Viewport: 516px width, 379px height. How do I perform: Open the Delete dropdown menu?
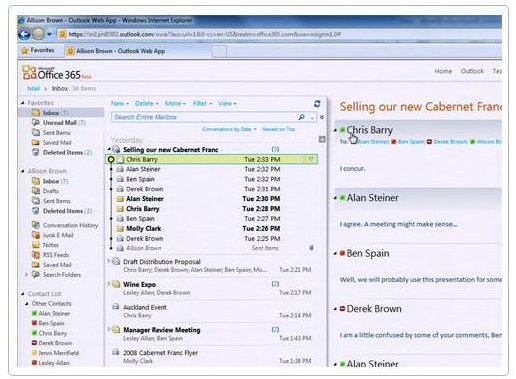147,104
